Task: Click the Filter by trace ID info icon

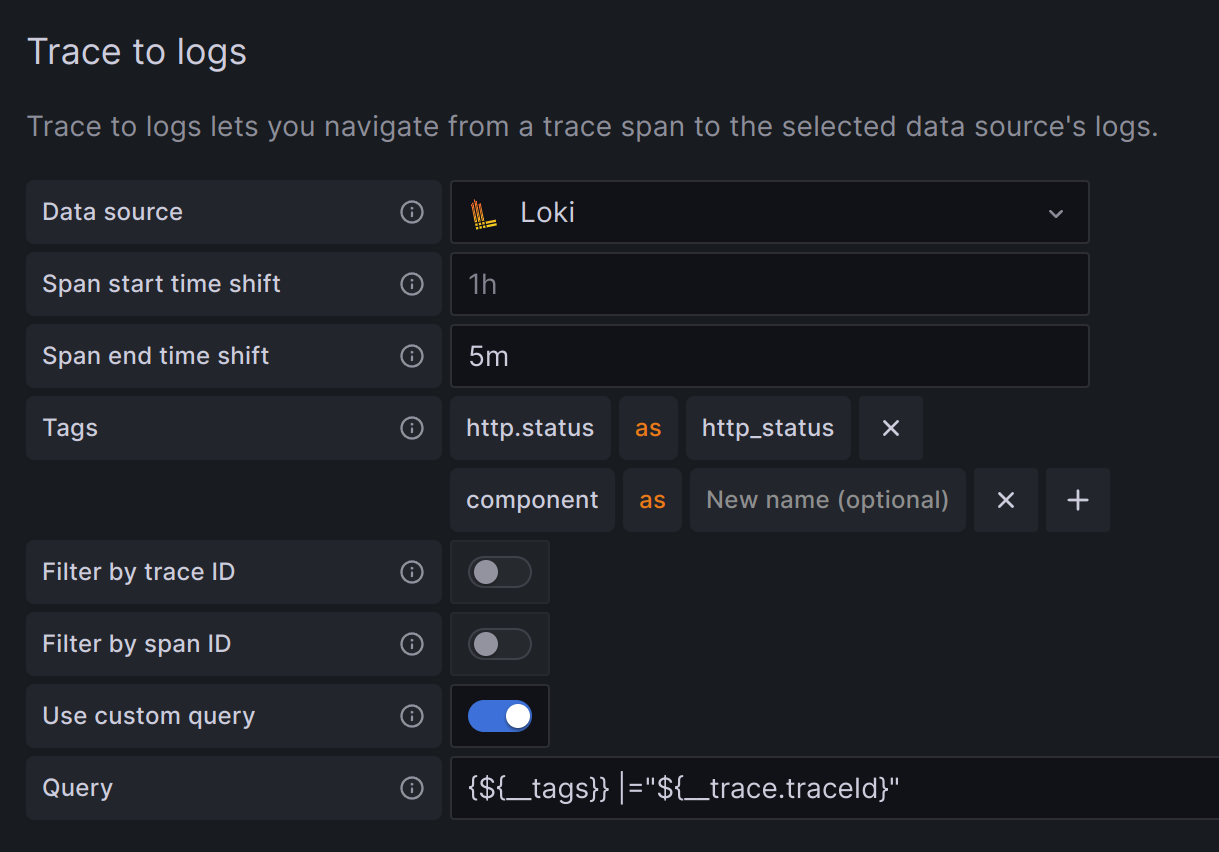Action: point(412,572)
